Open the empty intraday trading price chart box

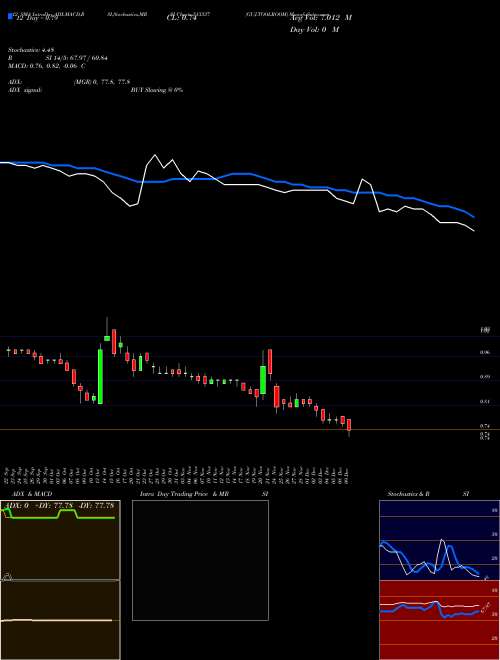point(200,560)
